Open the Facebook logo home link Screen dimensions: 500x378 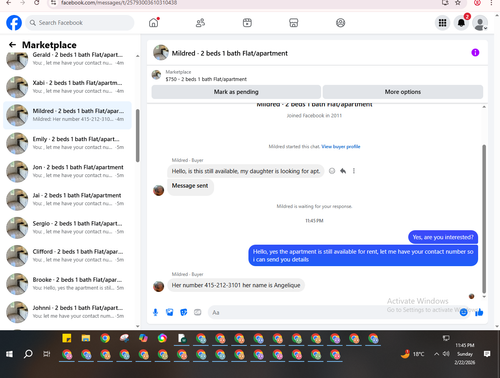click(14, 23)
